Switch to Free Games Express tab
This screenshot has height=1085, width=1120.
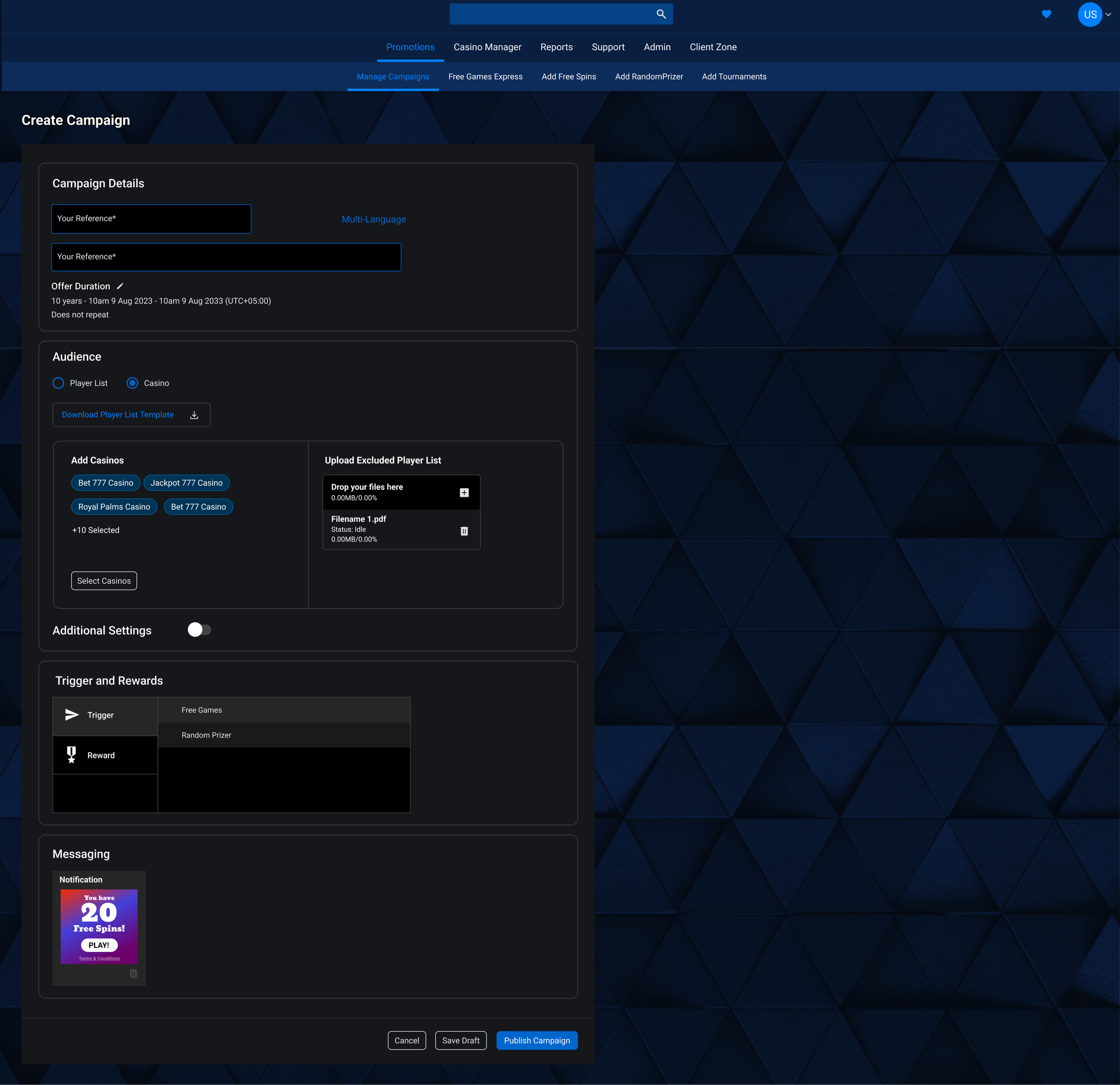[485, 77]
